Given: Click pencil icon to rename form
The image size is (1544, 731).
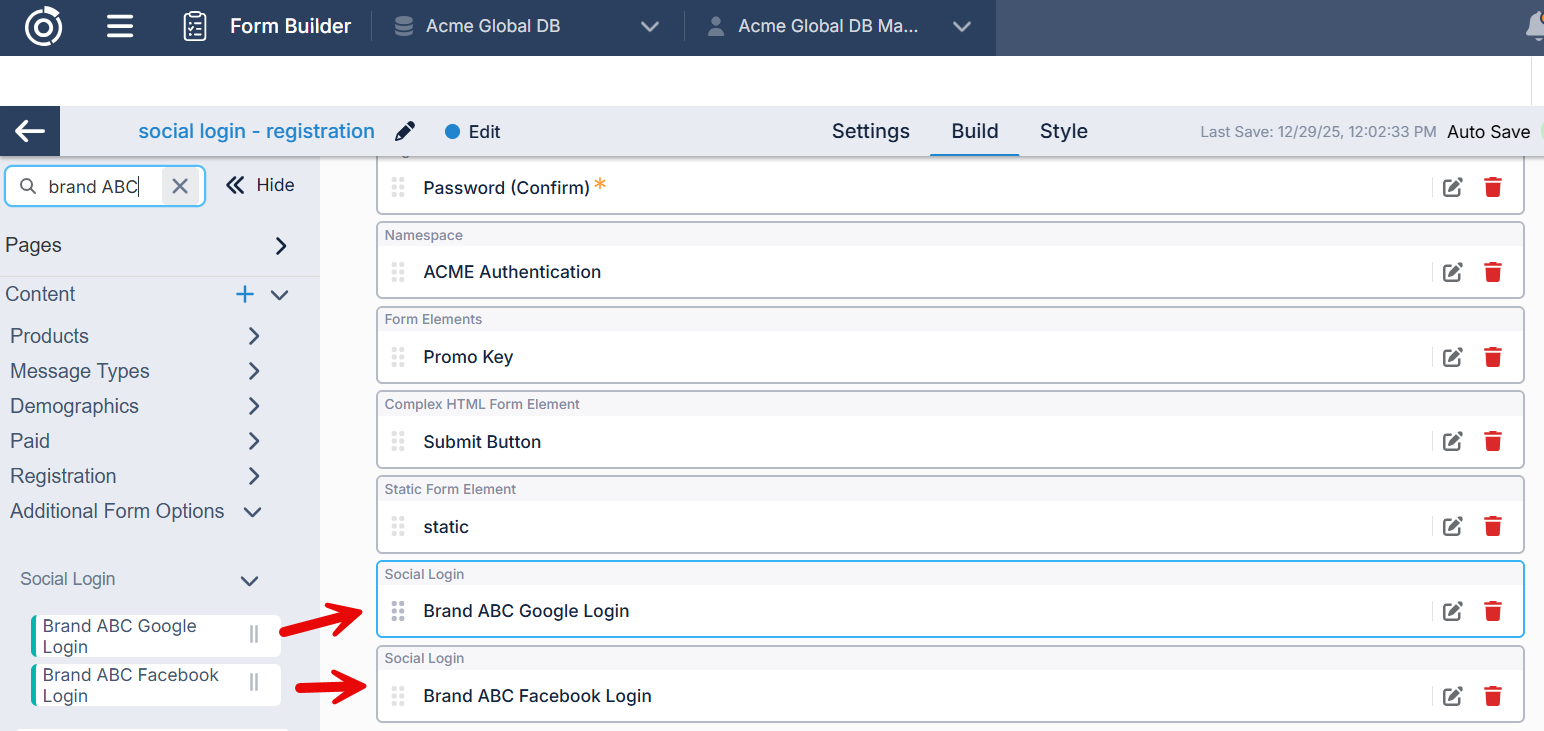Looking at the screenshot, I should (x=405, y=132).
